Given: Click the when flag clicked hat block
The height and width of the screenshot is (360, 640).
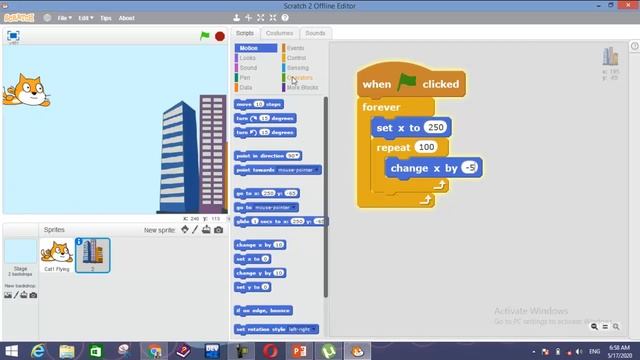Looking at the screenshot, I should coord(411,81).
